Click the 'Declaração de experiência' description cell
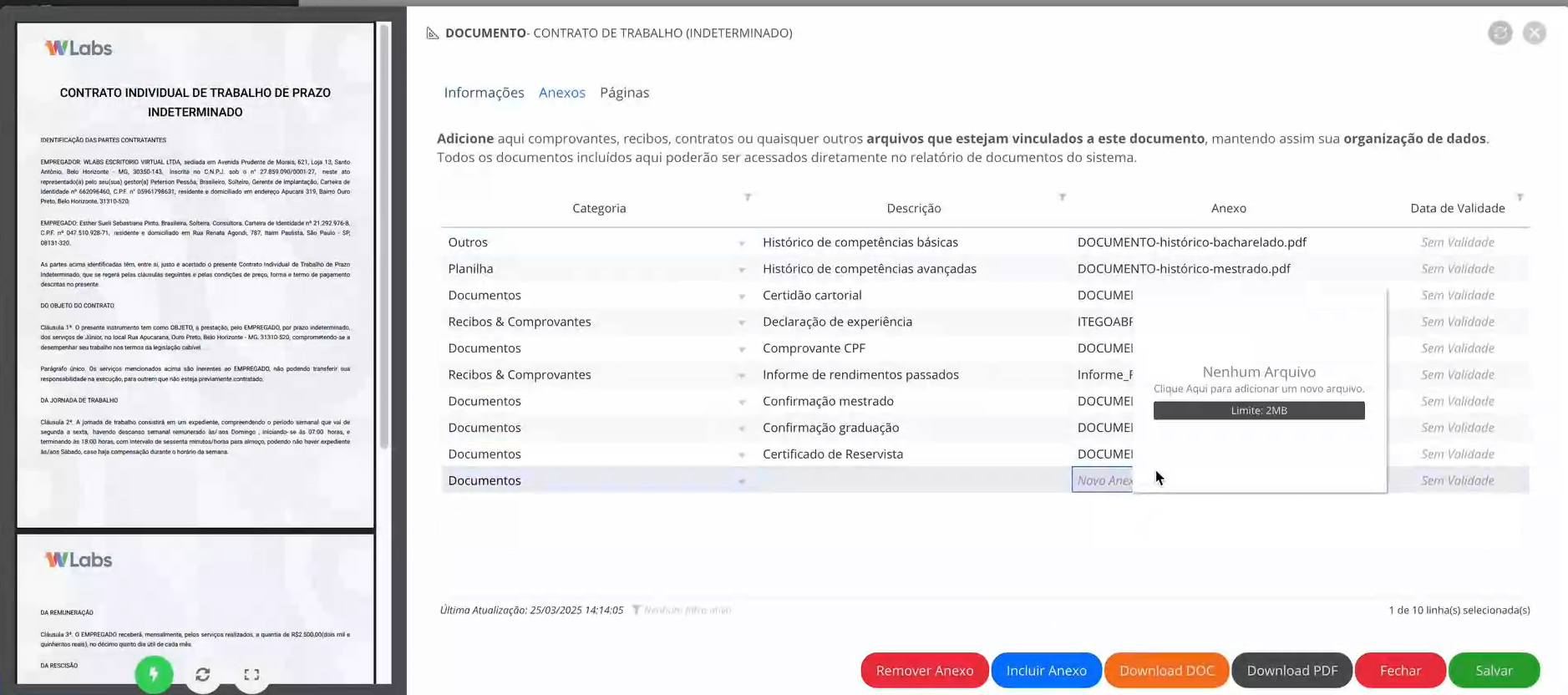The image size is (1568, 695). (x=837, y=322)
